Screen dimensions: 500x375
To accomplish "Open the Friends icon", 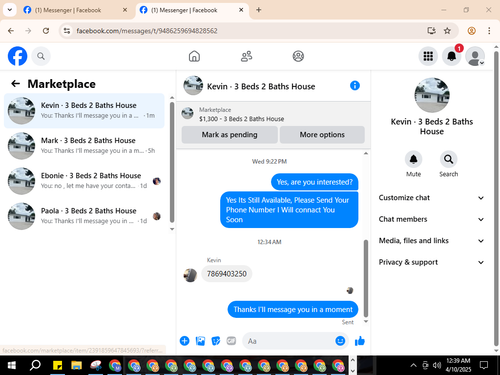I will point(246,56).
